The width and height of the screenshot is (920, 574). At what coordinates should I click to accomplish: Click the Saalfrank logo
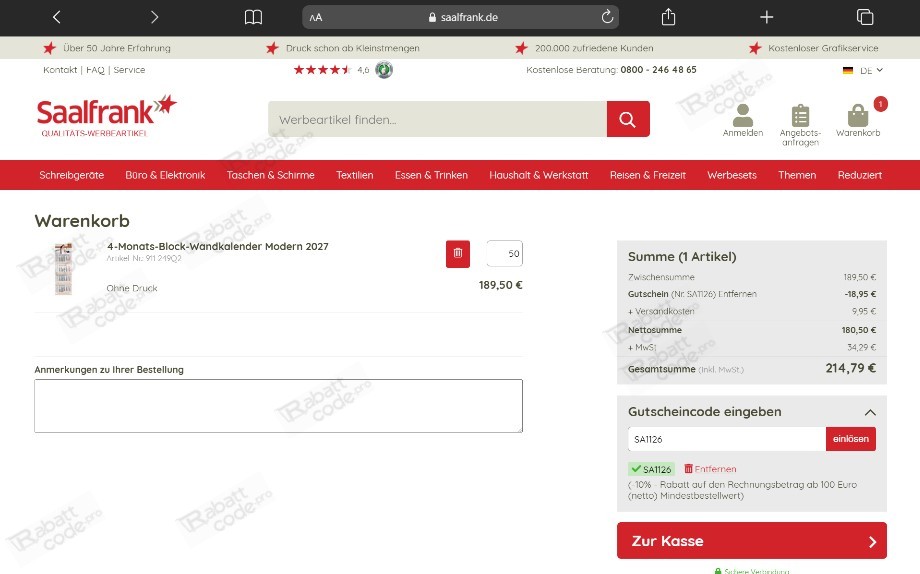coord(106,116)
